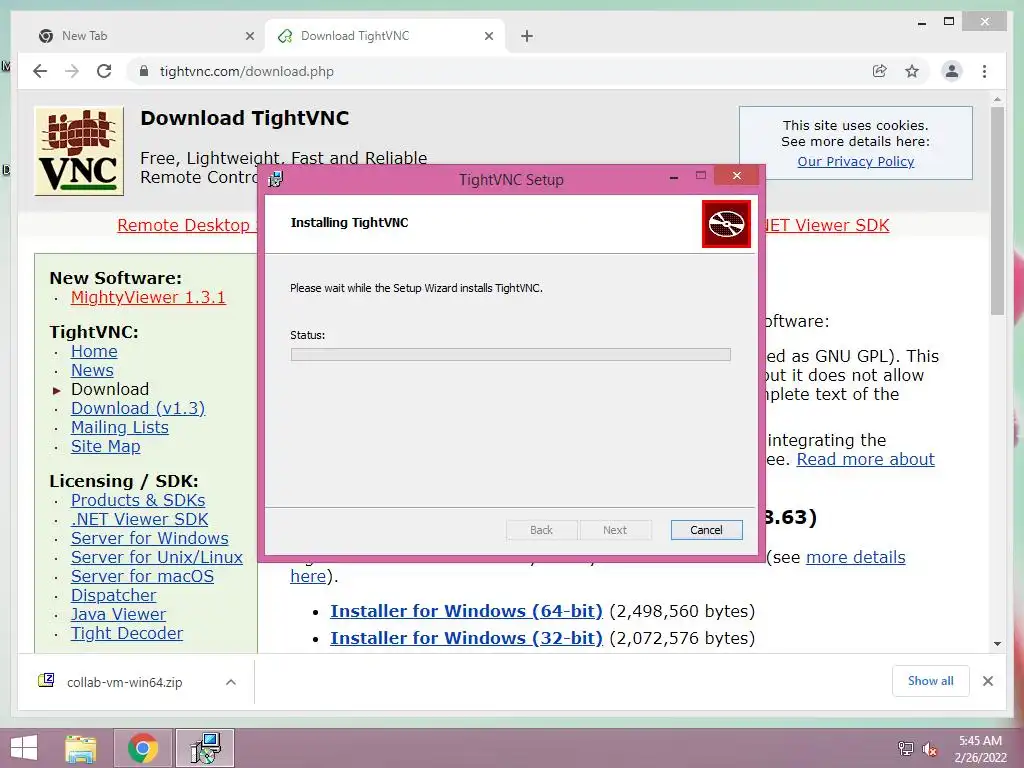Share this page icon in address bar
The width and height of the screenshot is (1024, 768).
(880, 71)
